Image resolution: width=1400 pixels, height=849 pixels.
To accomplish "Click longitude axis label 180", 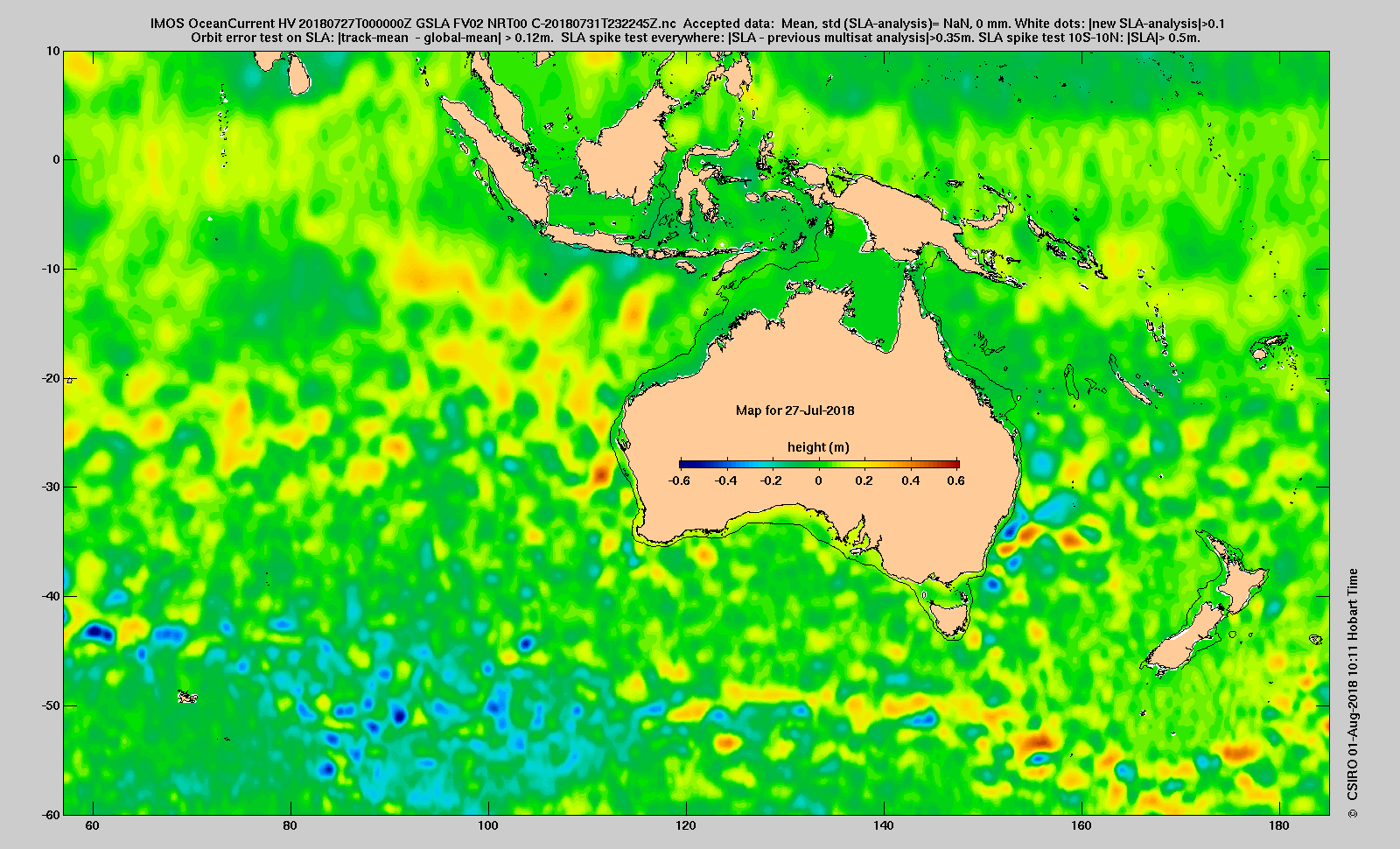I will pos(1279,825).
